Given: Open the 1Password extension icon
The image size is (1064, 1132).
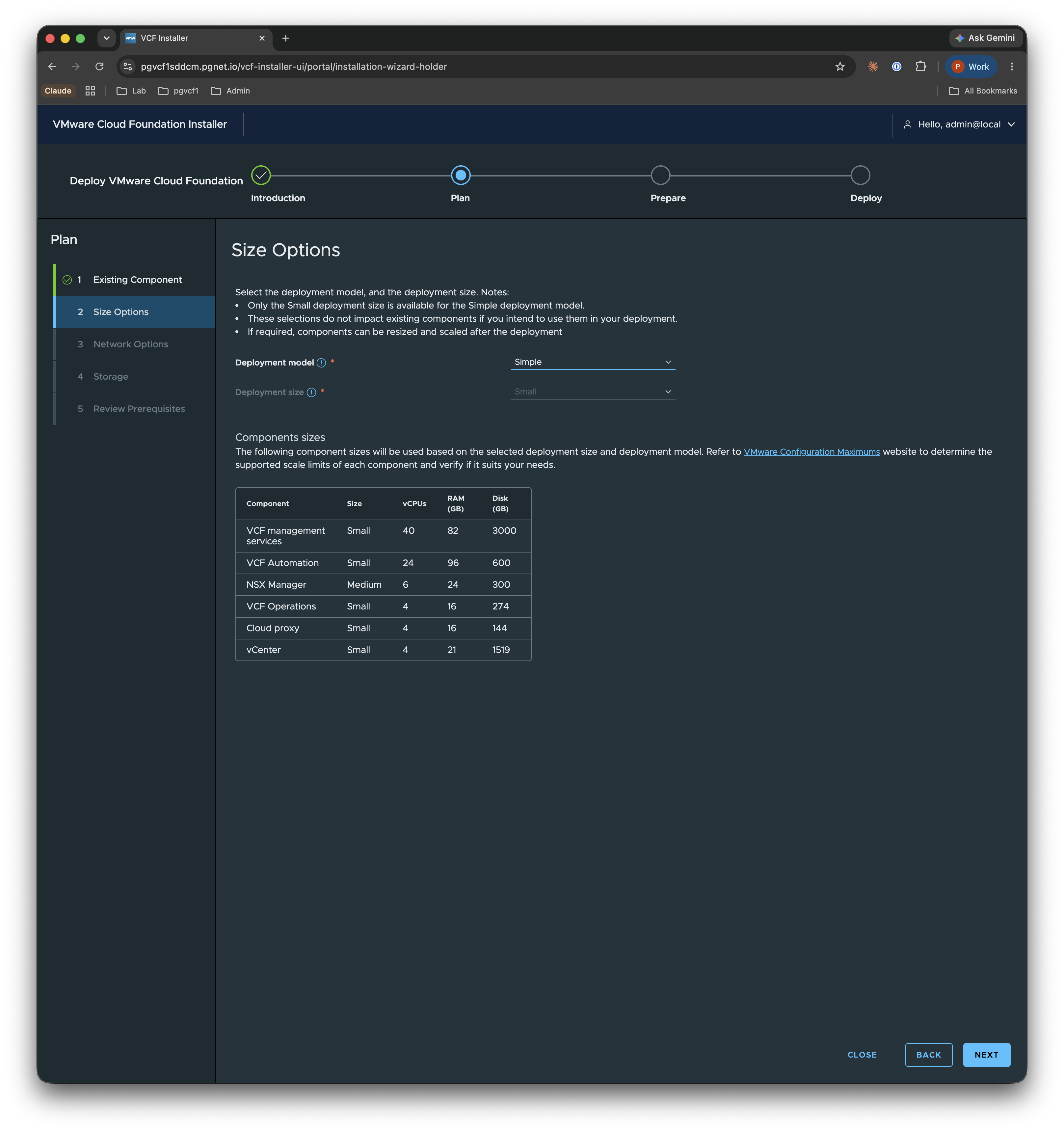Looking at the screenshot, I should click(897, 67).
